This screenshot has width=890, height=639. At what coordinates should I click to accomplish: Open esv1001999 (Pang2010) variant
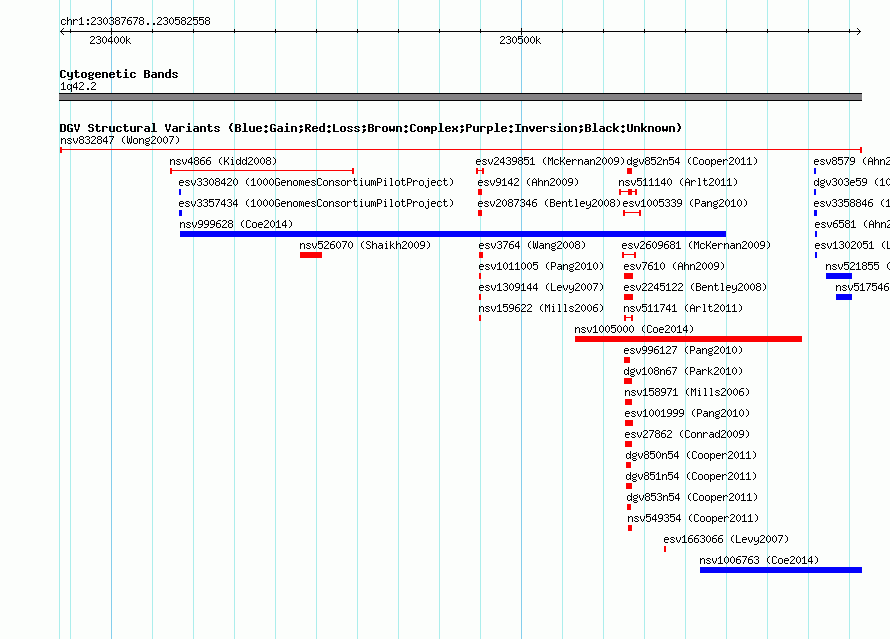click(687, 413)
